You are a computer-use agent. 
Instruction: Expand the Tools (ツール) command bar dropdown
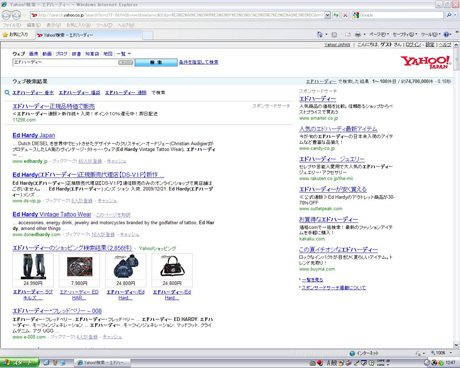[x=430, y=34]
